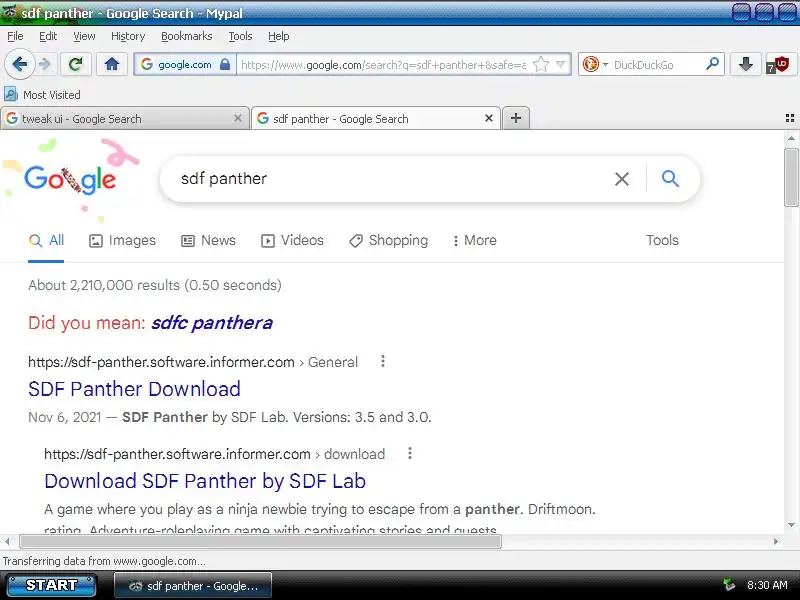Click the vertical scrollbar up arrow
Image resolution: width=800 pixels, height=600 pixels.
pyautogui.click(x=791, y=138)
